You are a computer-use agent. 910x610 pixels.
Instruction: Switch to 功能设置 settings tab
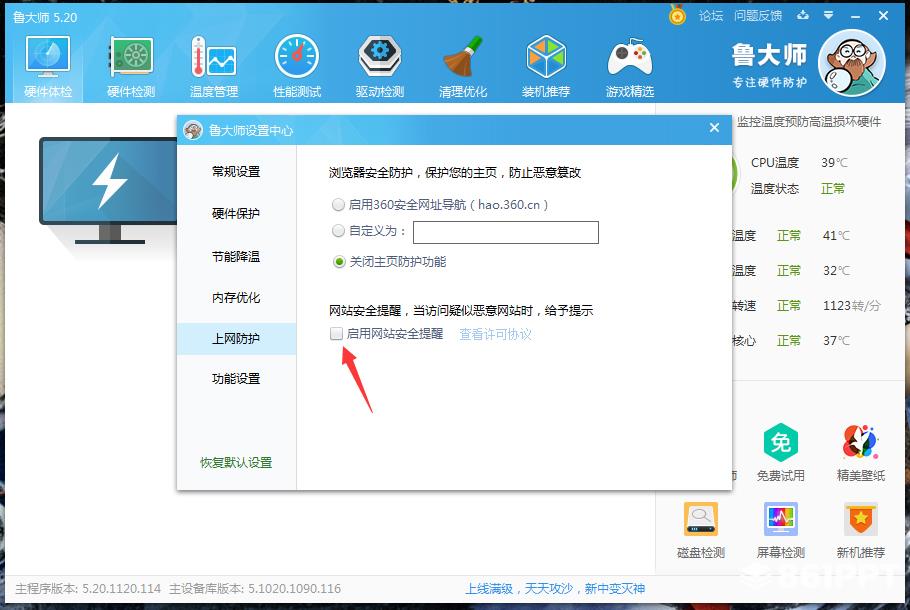pyautogui.click(x=236, y=379)
